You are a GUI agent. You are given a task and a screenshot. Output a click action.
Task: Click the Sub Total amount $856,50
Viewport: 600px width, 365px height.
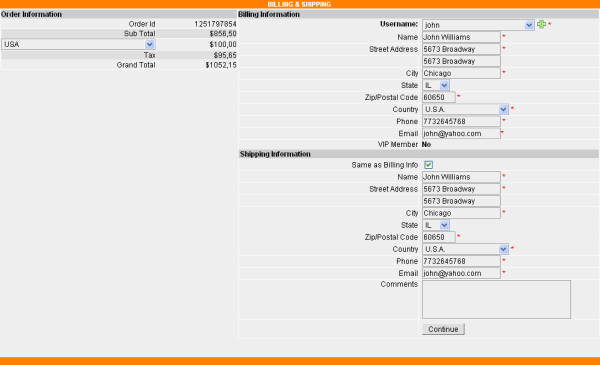(x=223, y=34)
